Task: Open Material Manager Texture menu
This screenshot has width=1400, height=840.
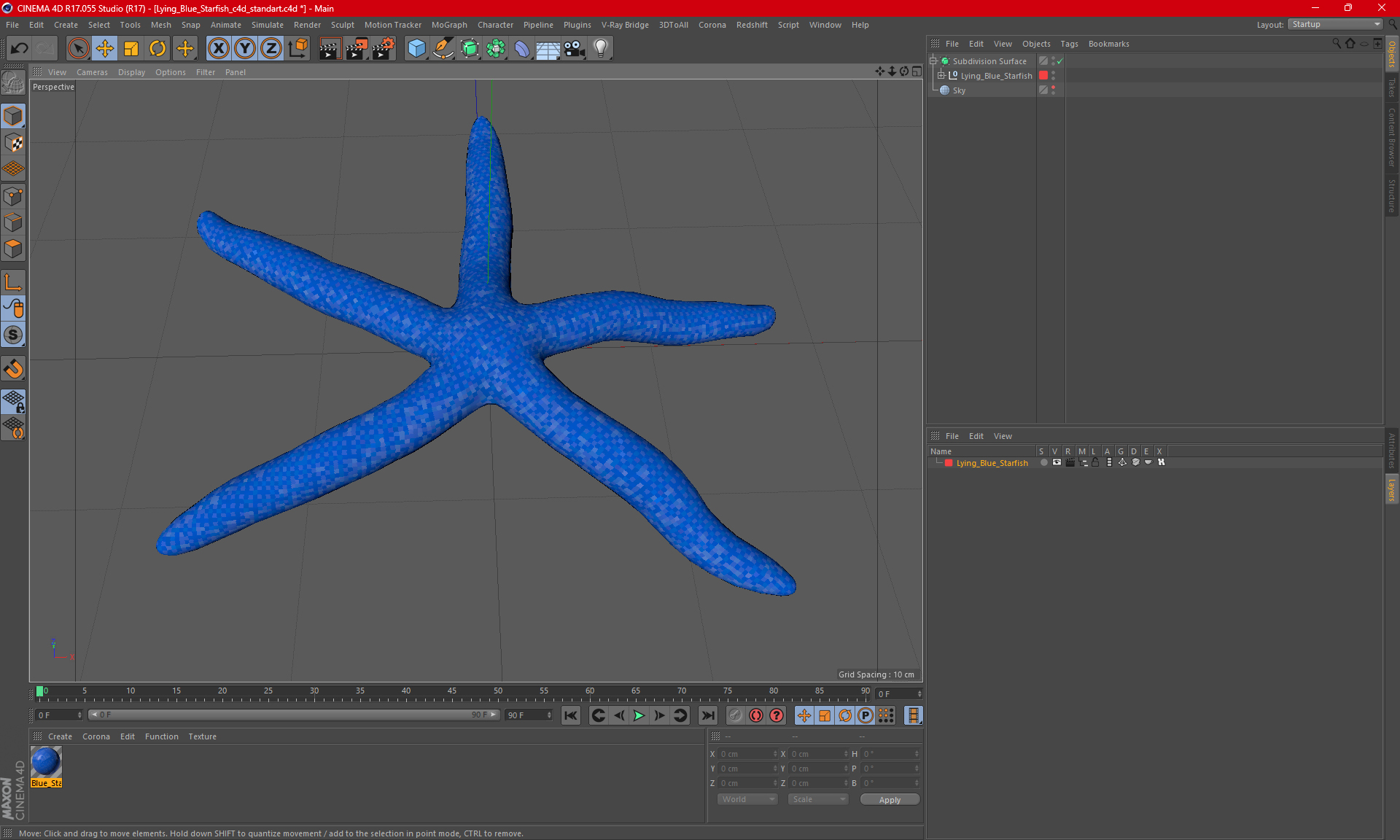Action: coord(202,736)
